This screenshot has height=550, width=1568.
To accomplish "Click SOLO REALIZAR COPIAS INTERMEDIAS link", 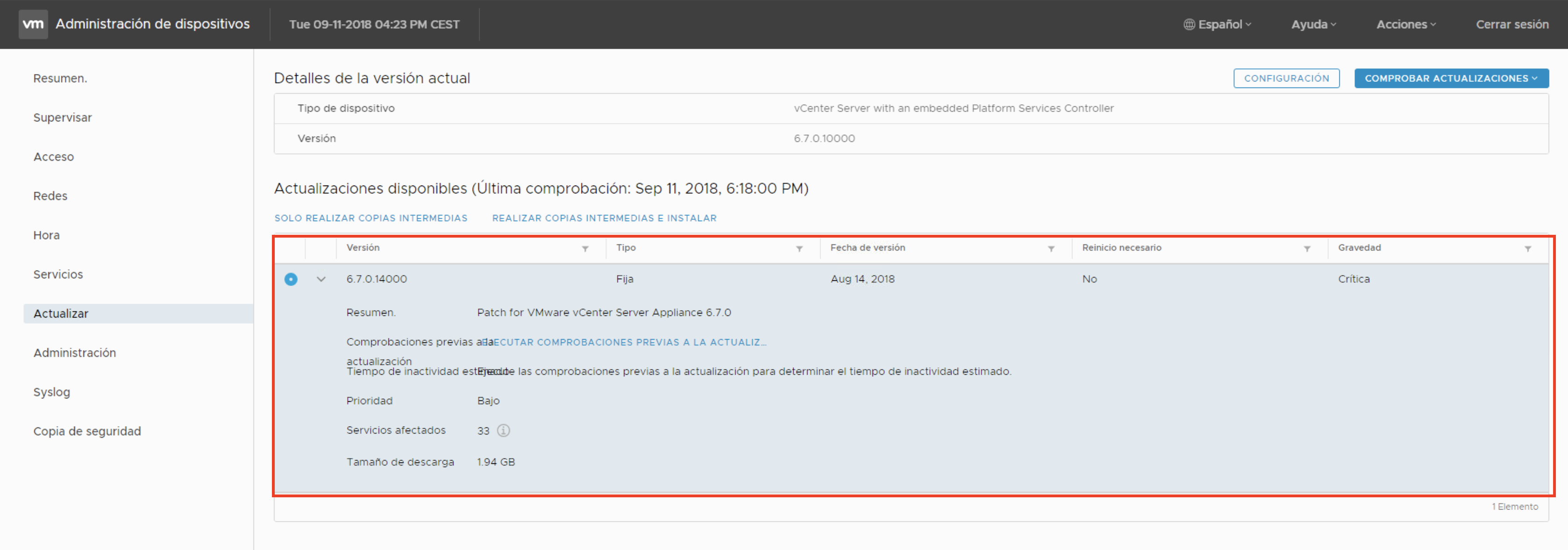I will 371,218.
